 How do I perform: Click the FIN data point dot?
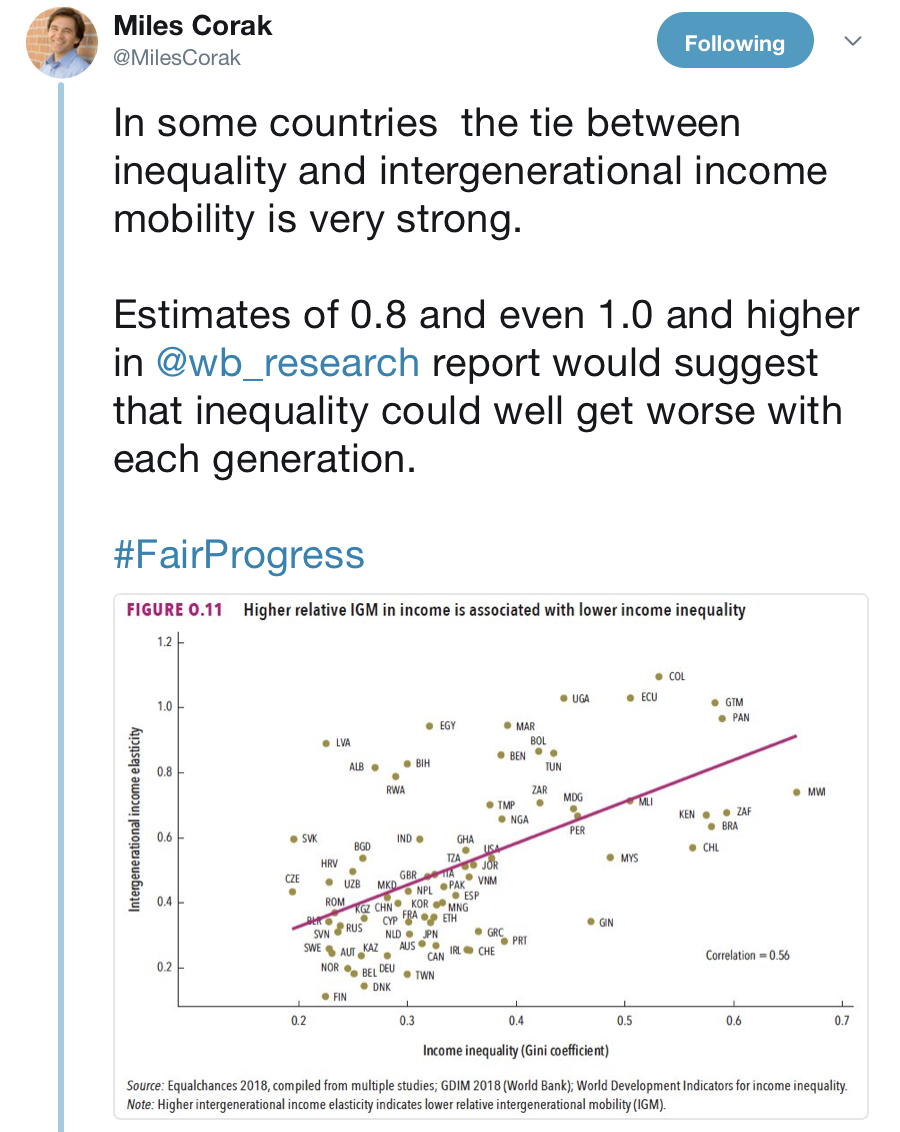click(x=325, y=996)
